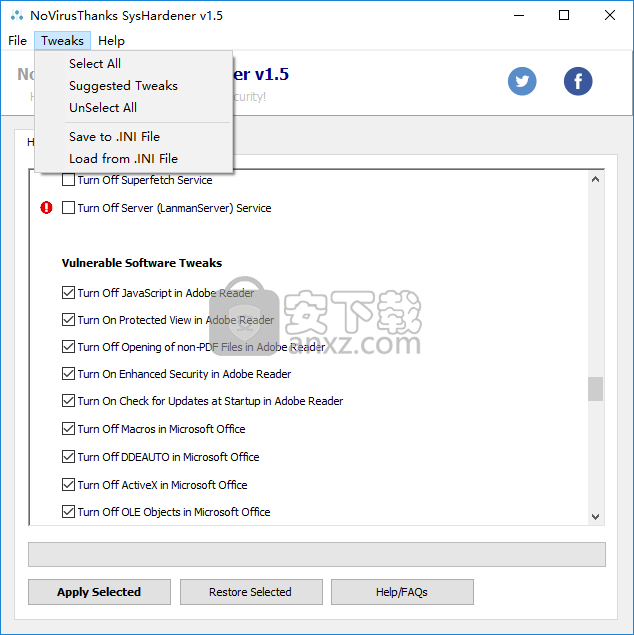Close the SysHardener window

click(610, 15)
